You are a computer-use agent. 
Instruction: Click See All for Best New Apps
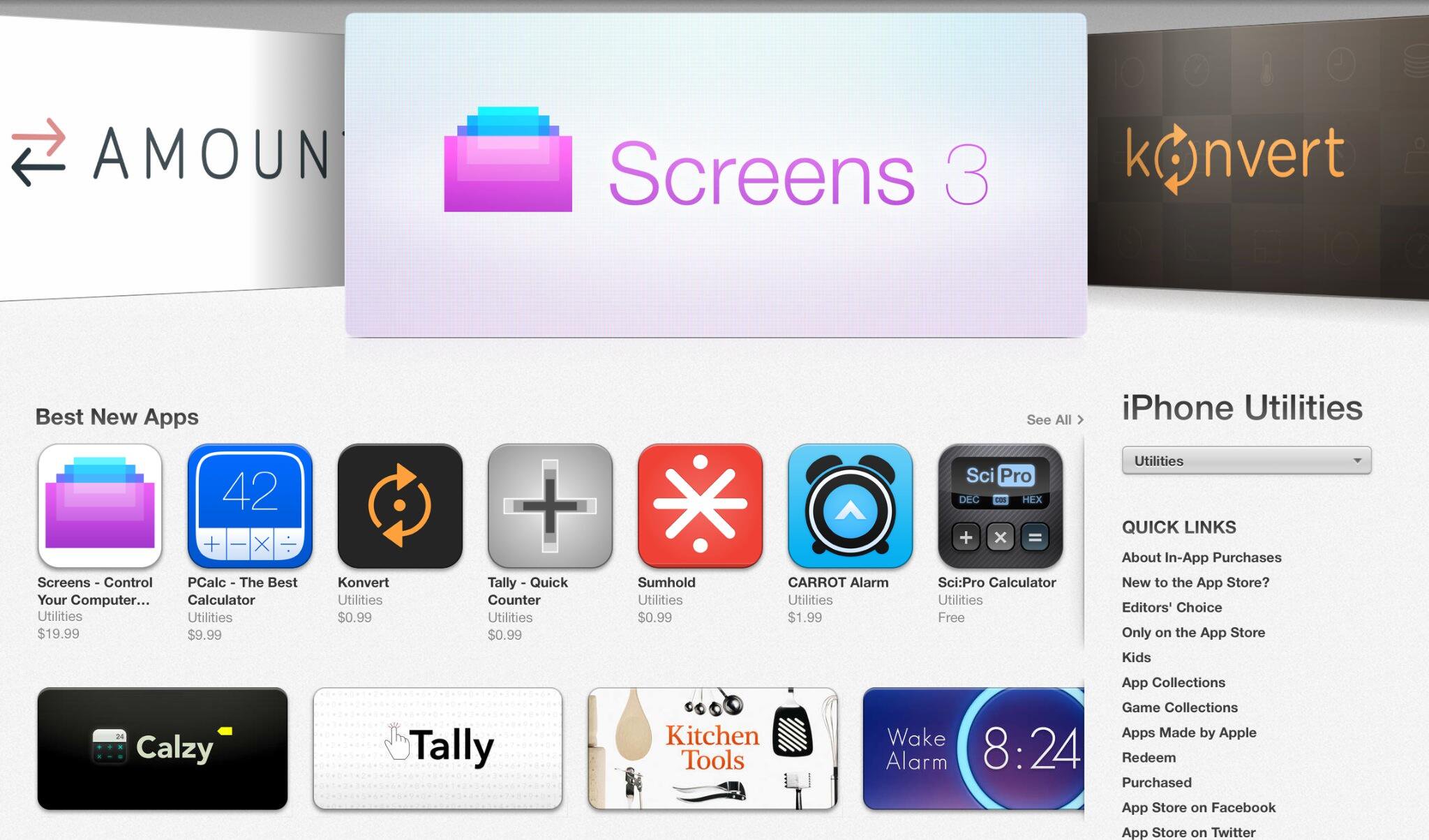1049,419
